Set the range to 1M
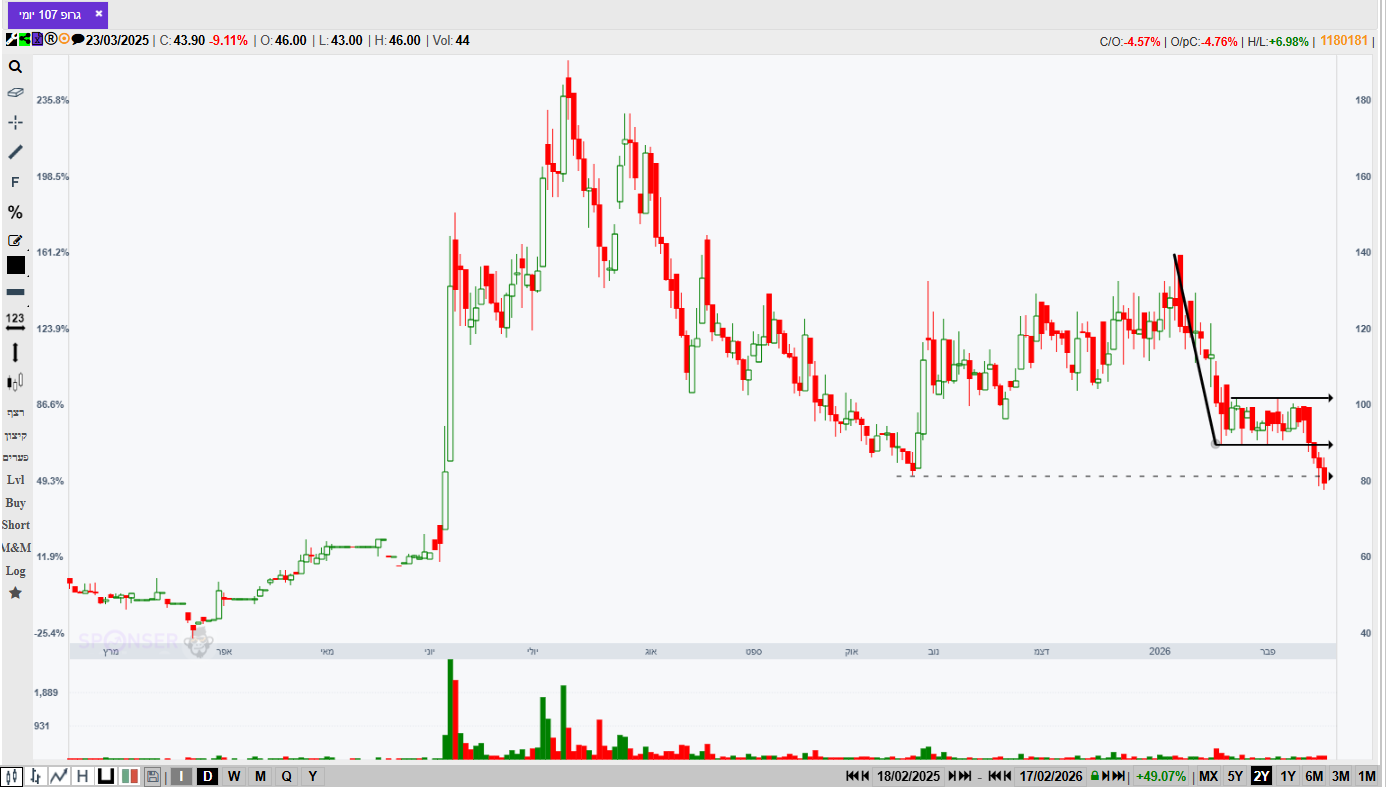Screen dimensions: 1386x787 point(1367,776)
